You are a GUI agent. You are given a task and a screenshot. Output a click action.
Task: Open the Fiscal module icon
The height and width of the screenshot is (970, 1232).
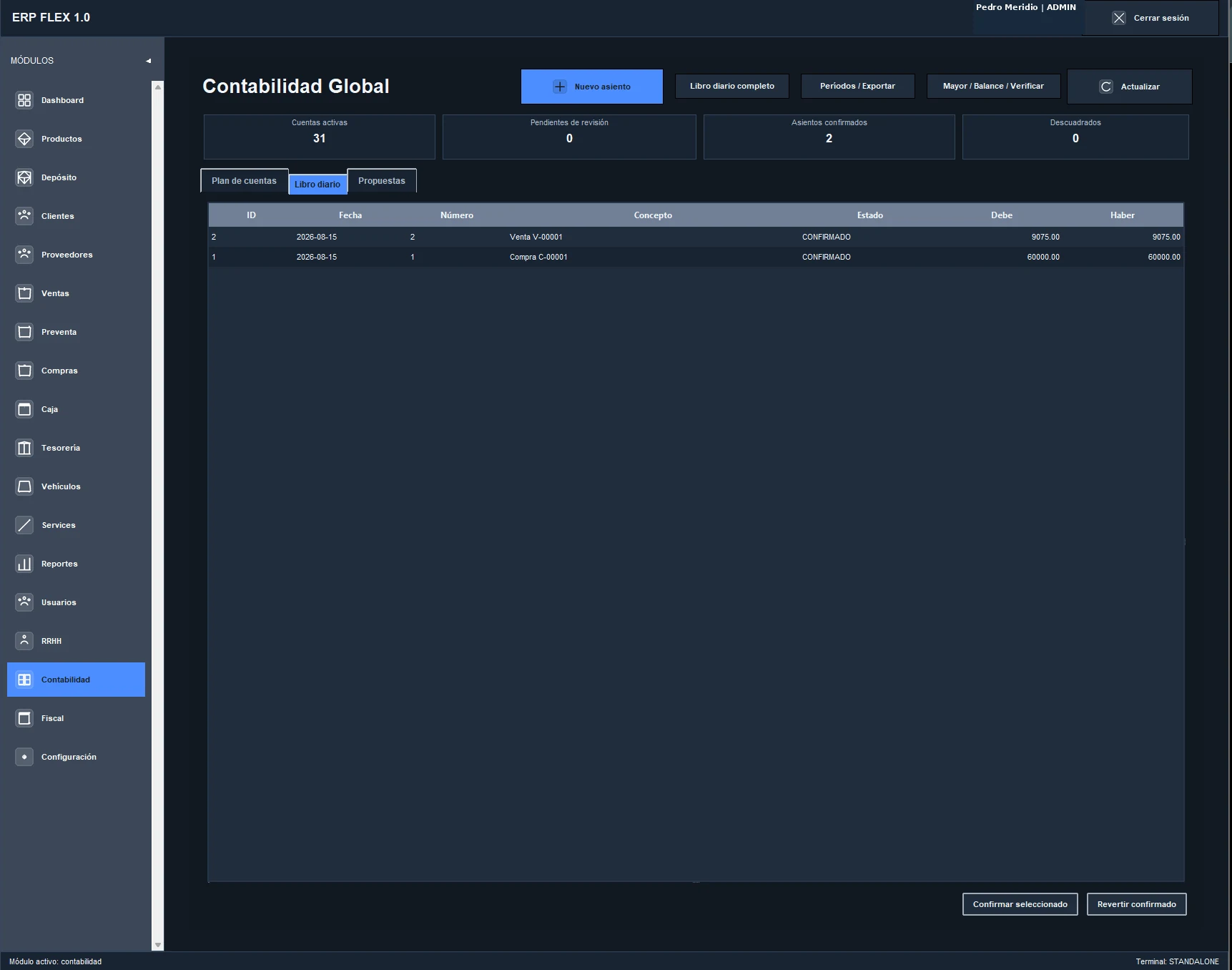pyautogui.click(x=24, y=718)
